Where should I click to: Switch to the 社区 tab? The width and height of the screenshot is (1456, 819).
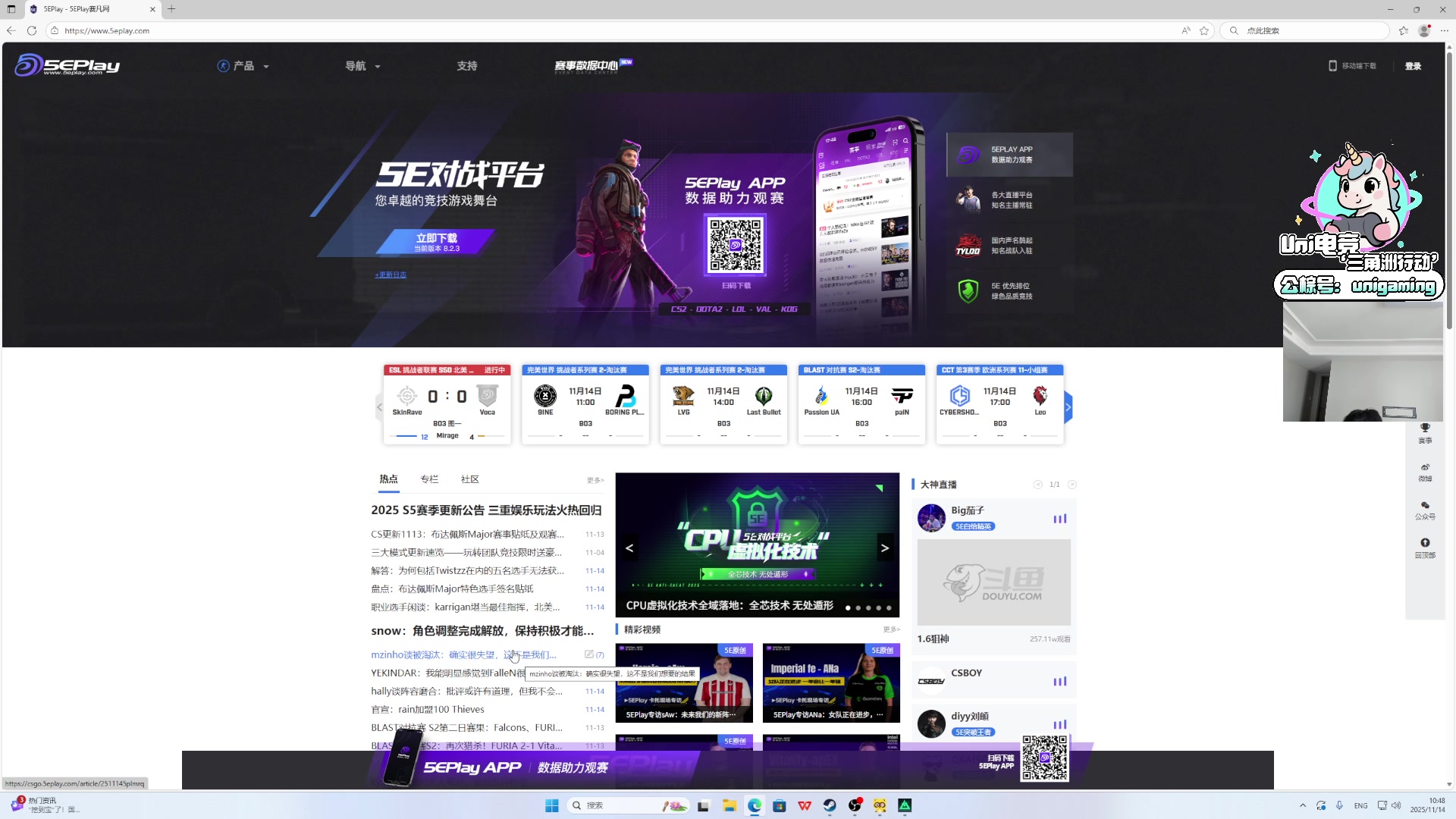pyautogui.click(x=469, y=479)
